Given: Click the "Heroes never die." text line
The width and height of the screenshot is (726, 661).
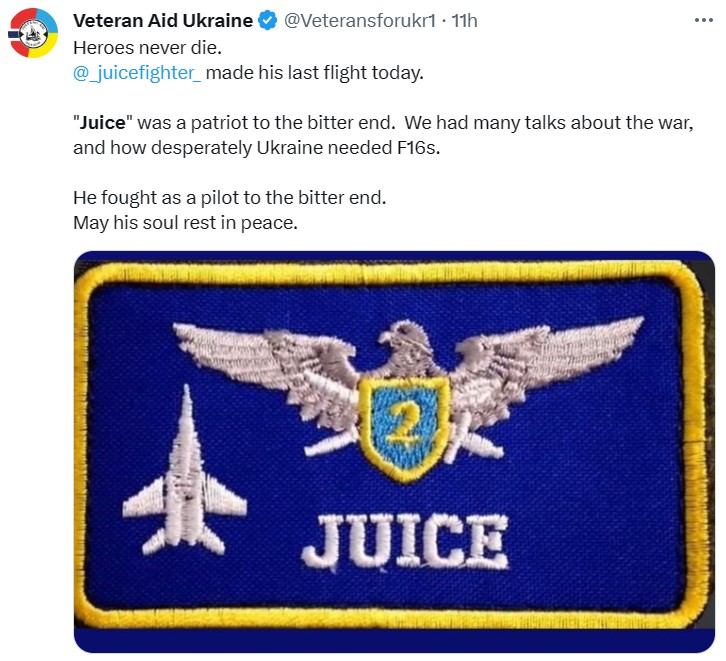Looking at the screenshot, I should click(x=146, y=47).
